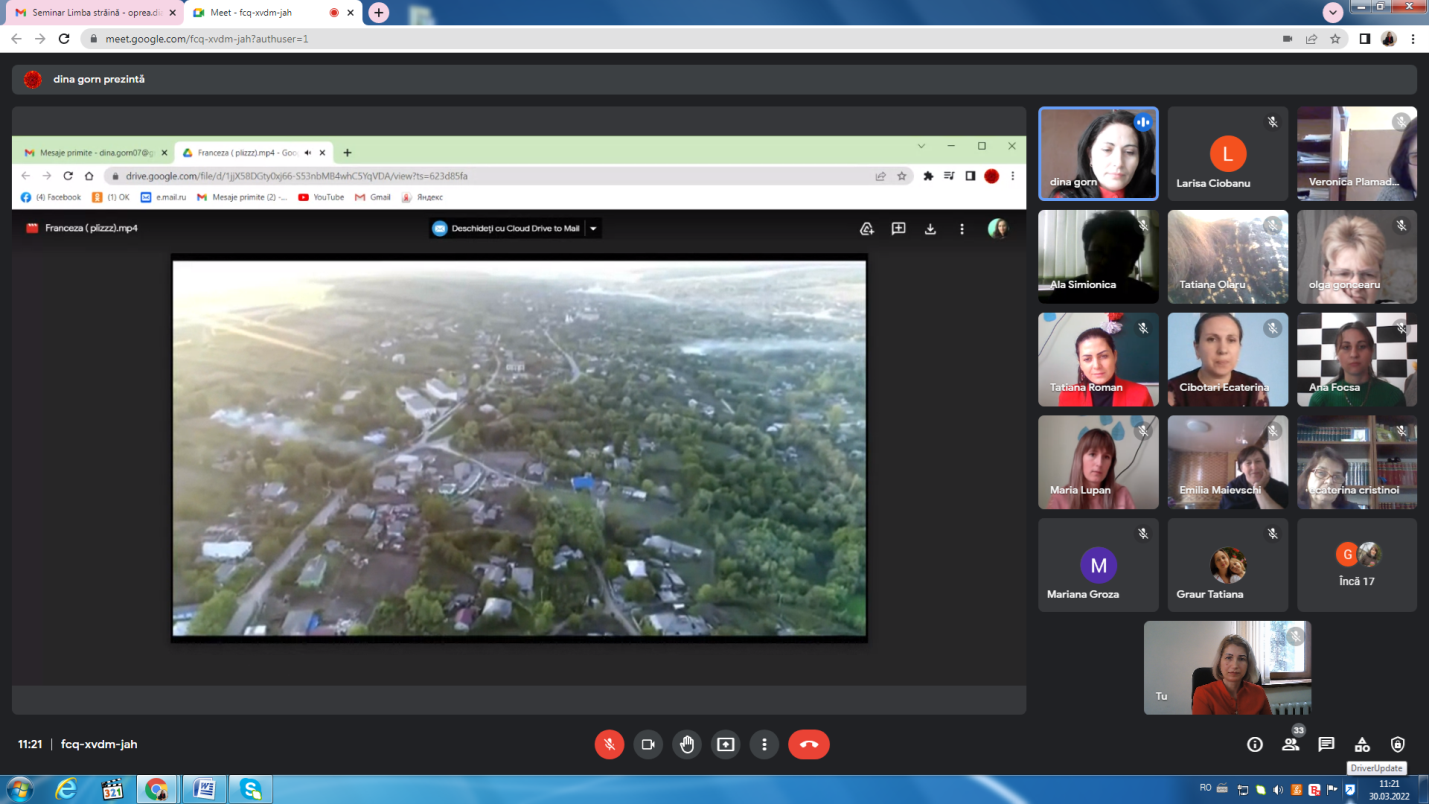
Task: Open meeting details info icon
Action: (1254, 744)
